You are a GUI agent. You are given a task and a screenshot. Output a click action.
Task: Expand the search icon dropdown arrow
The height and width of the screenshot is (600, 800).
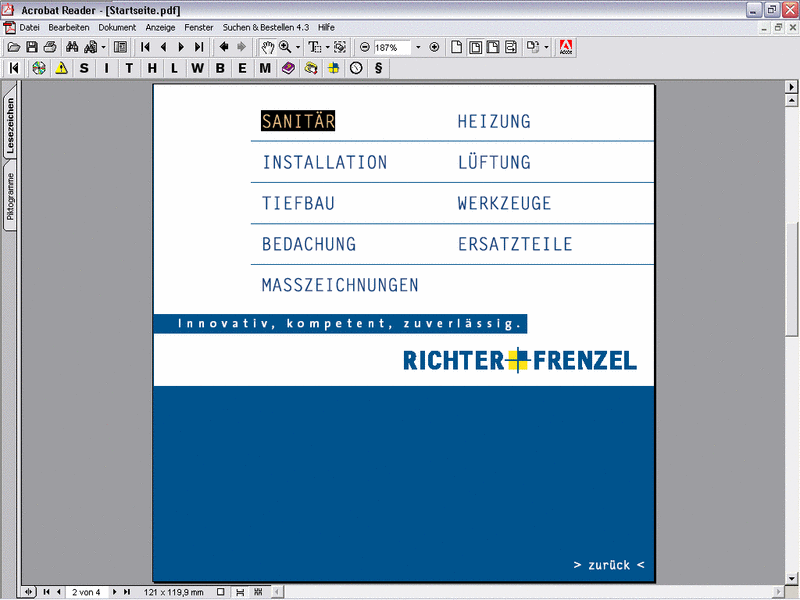point(104,47)
